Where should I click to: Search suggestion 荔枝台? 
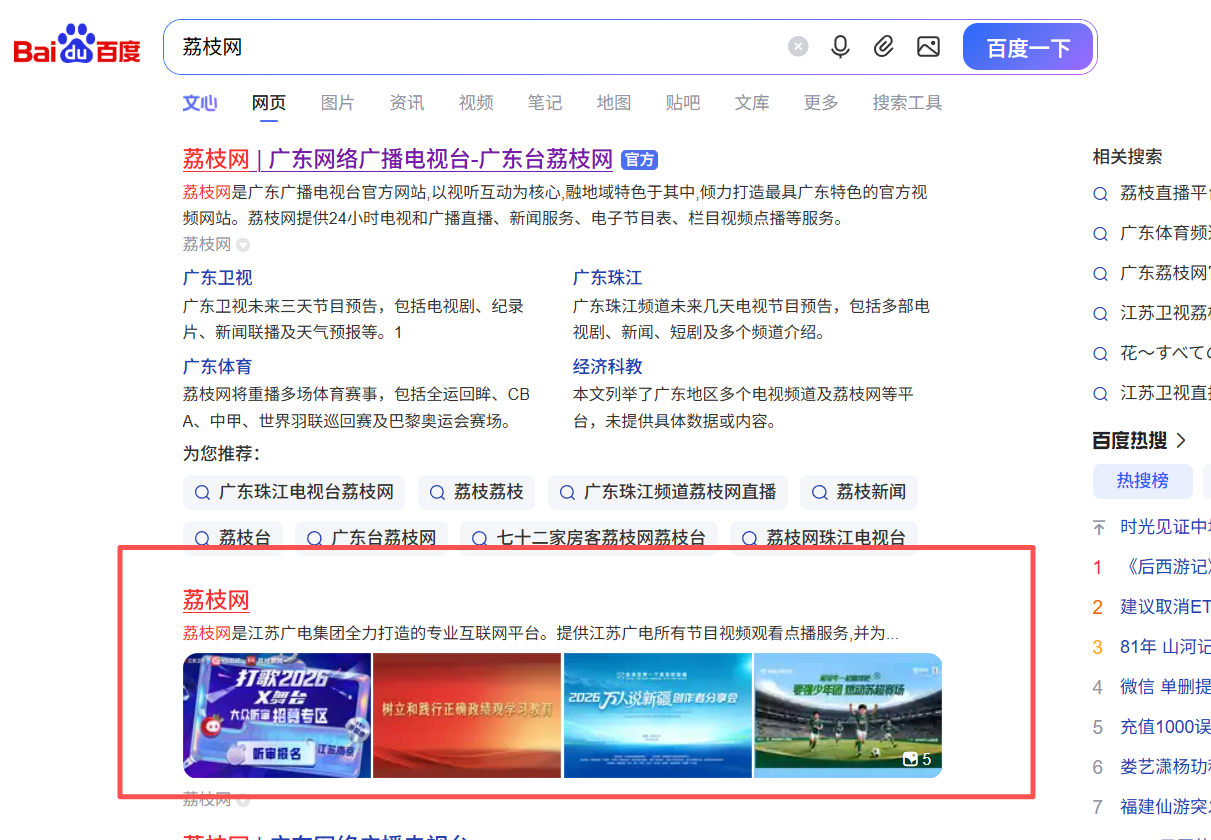[x=233, y=537]
